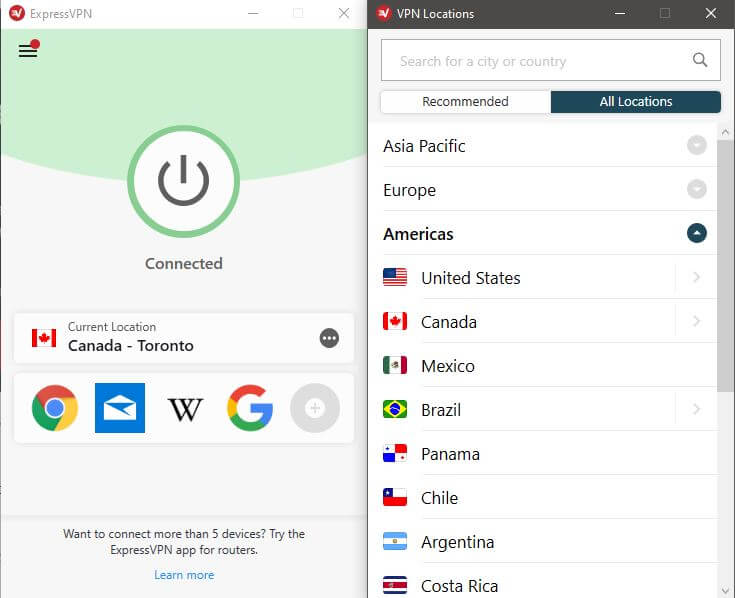Open the ExpressVPN hamburger menu
Screen dimensions: 735x598
tap(28, 50)
